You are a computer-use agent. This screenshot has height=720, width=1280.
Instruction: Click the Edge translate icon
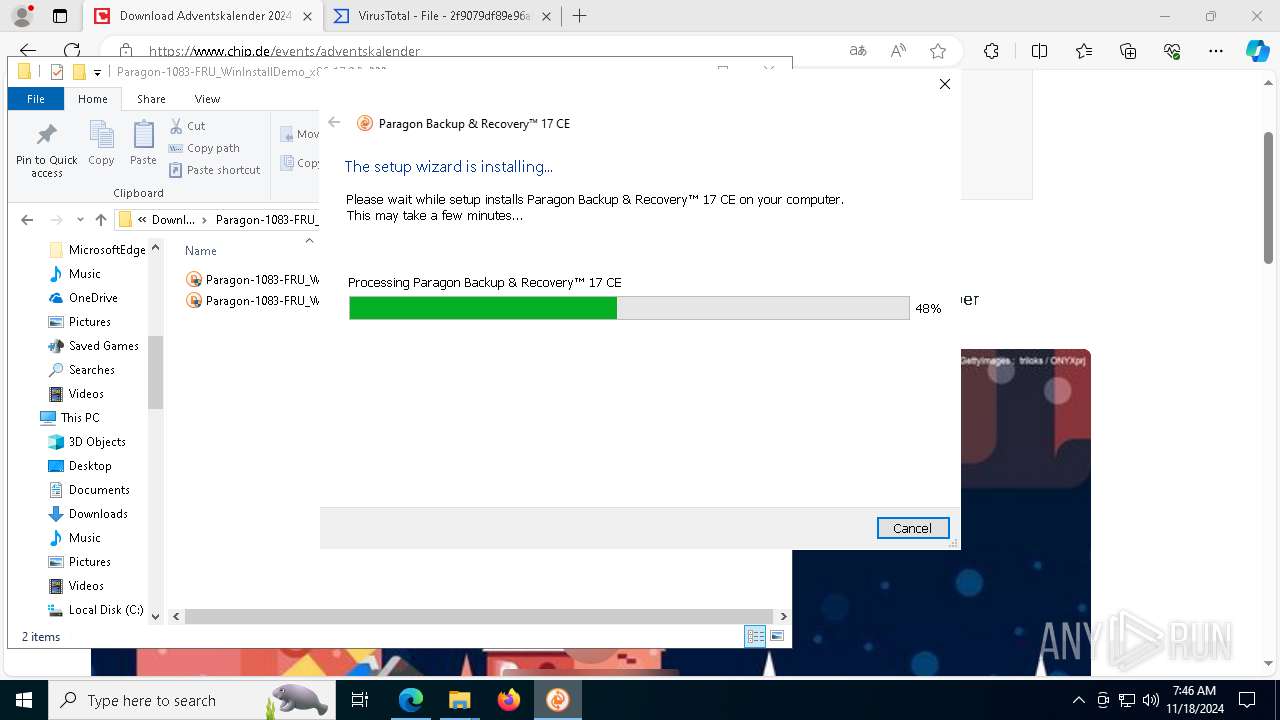tap(858, 51)
